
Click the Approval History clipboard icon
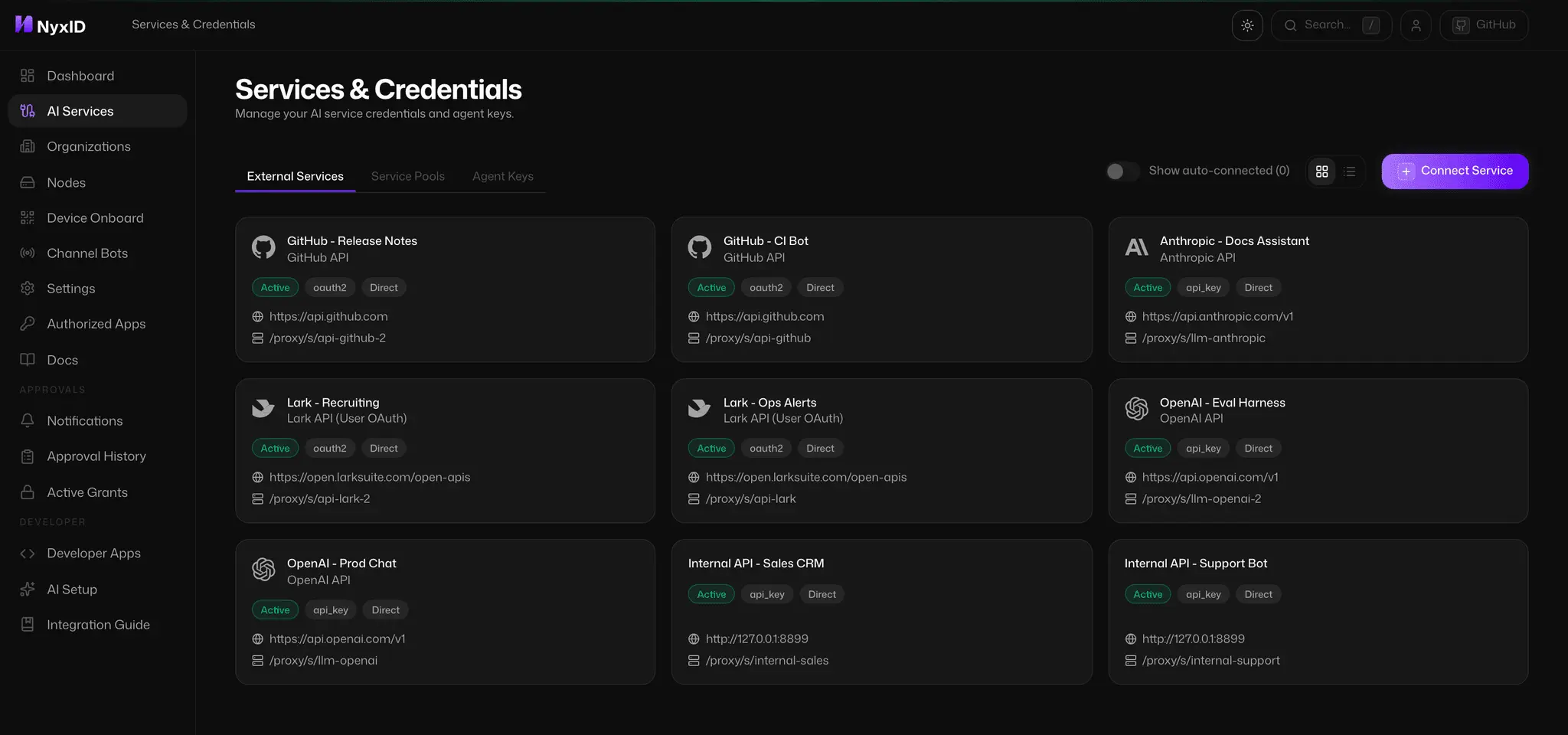click(28, 456)
